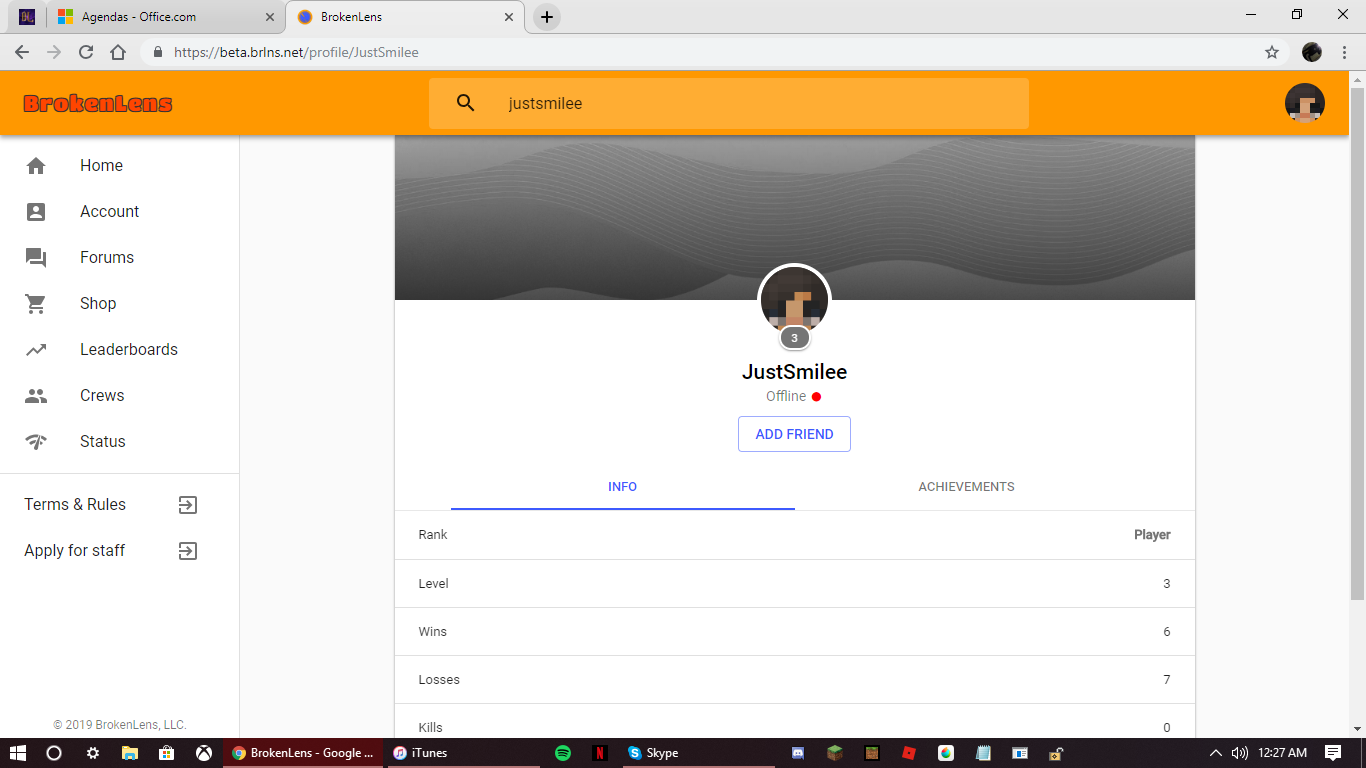Select the Account person icon
Image resolution: width=1366 pixels, height=768 pixels.
click(x=36, y=212)
